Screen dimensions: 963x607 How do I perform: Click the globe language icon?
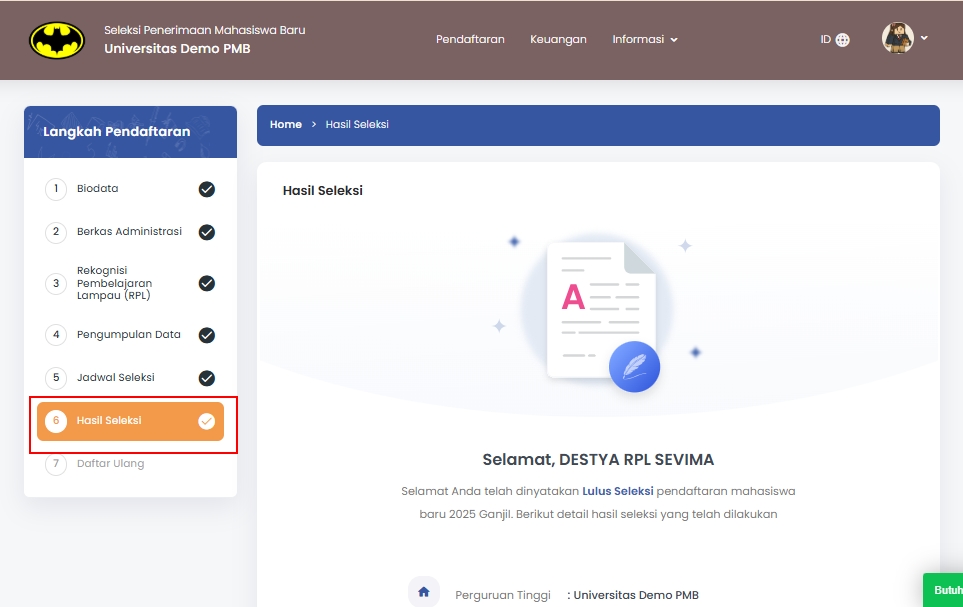pos(842,40)
